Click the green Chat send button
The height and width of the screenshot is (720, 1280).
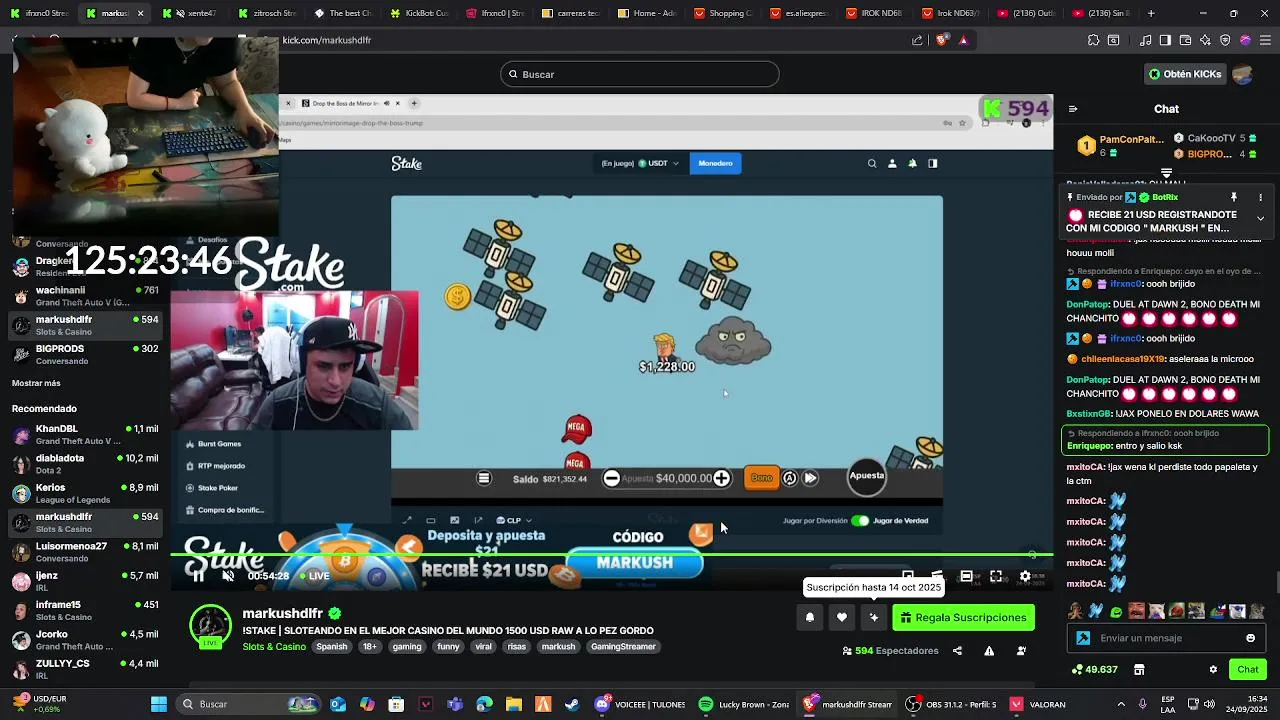[1248, 670]
